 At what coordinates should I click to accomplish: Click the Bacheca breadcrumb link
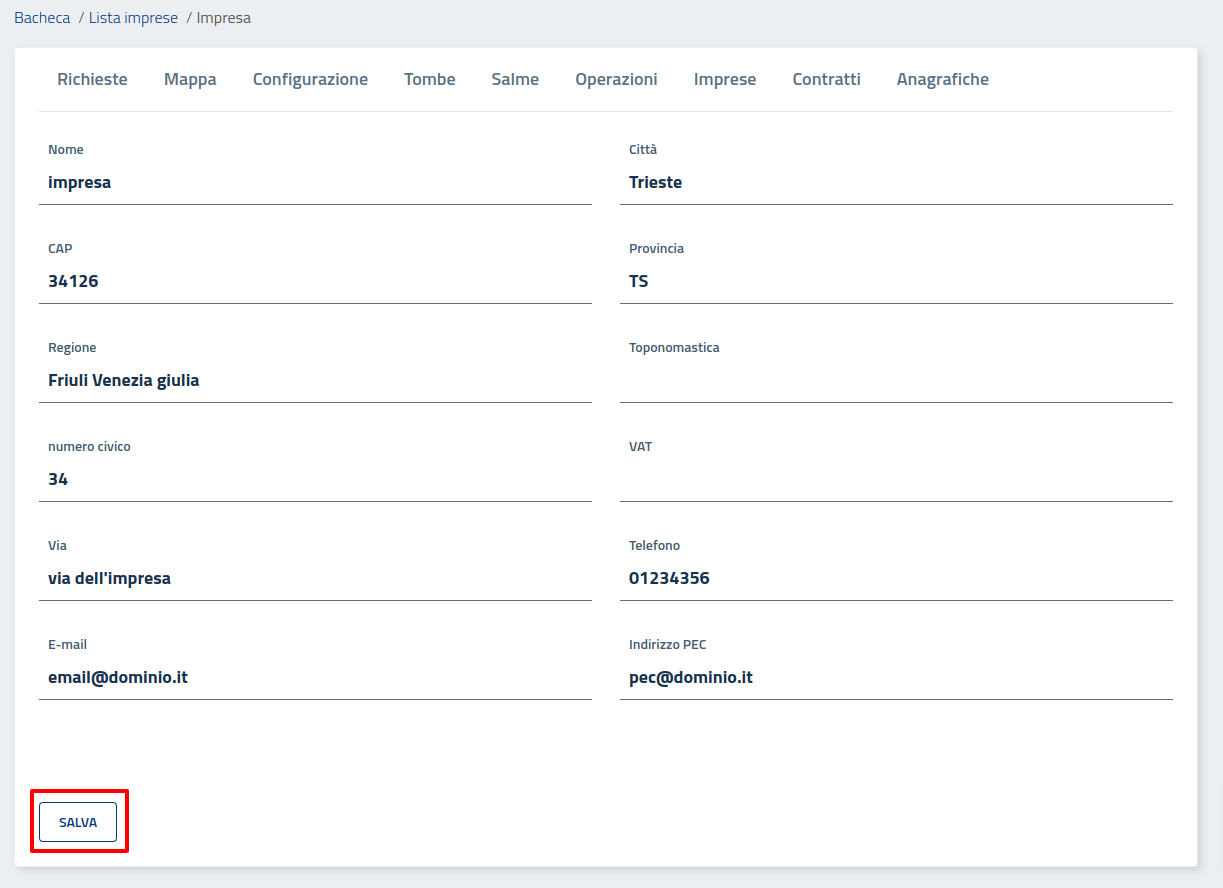42,18
